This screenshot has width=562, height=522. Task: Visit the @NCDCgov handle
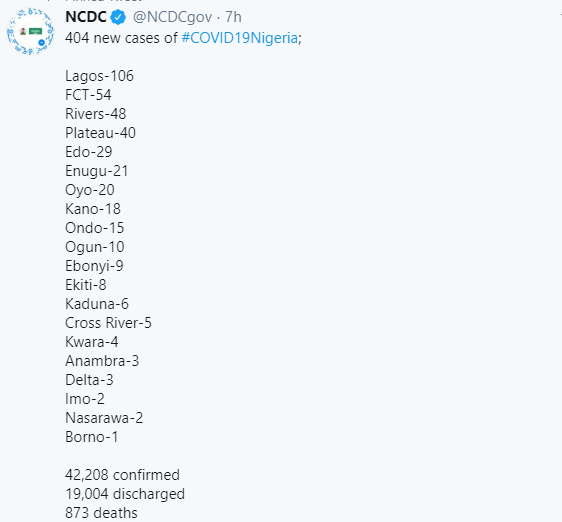tap(172, 17)
